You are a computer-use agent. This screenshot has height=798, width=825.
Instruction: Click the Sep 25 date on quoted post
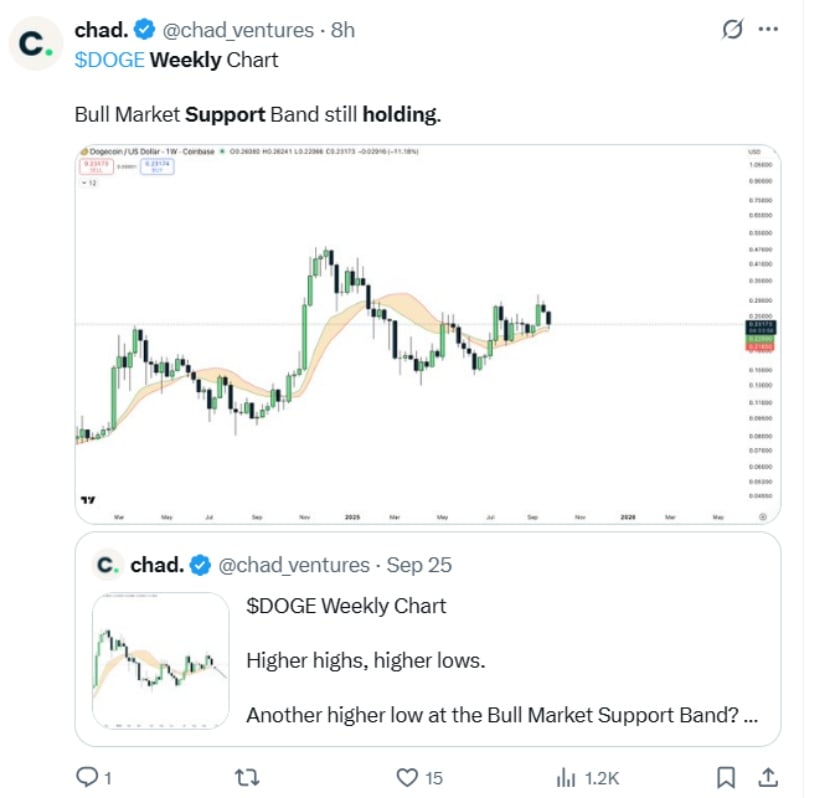[x=419, y=565]
